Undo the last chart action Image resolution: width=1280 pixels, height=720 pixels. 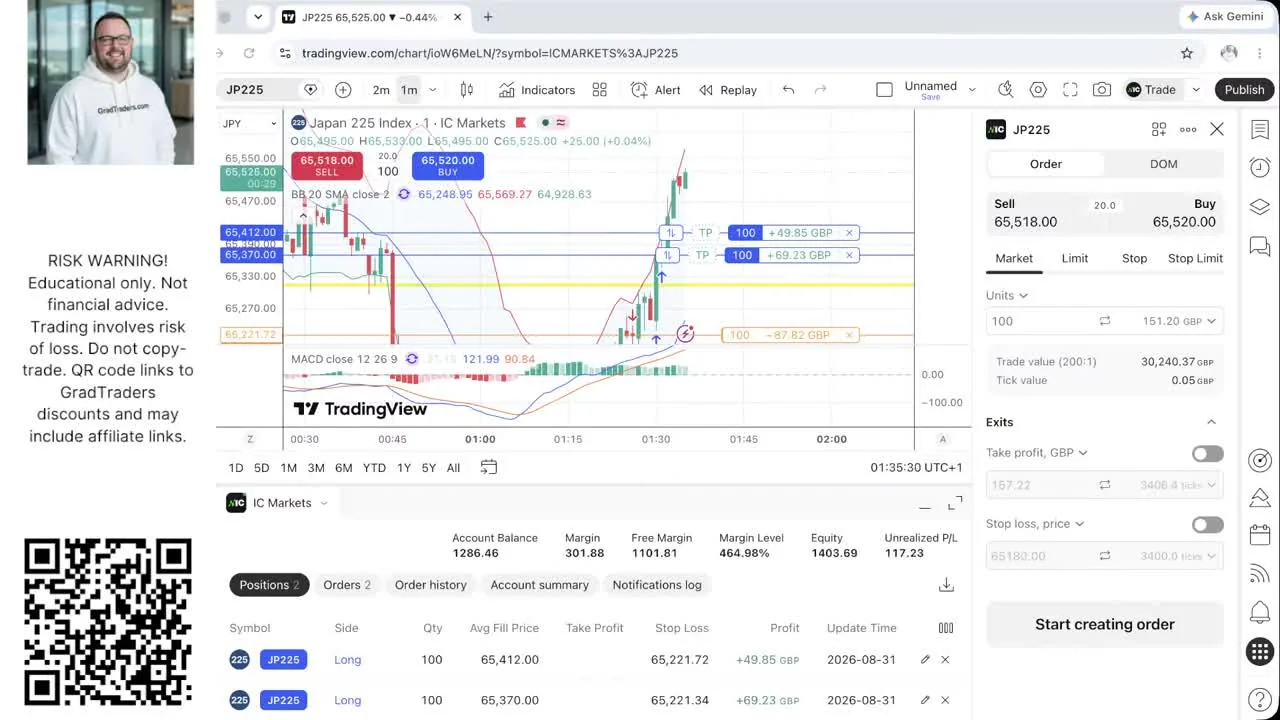(788, 90)
